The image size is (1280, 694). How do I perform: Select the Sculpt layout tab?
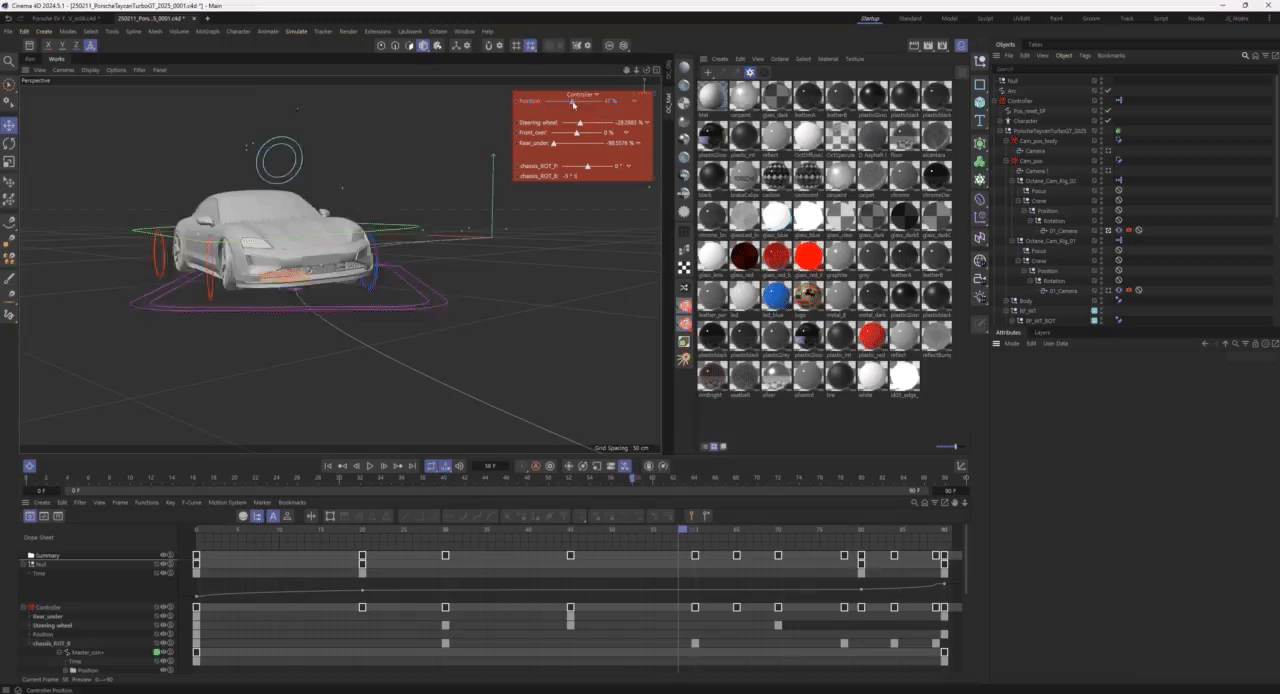pyautogui.click(x=985, y=18)
